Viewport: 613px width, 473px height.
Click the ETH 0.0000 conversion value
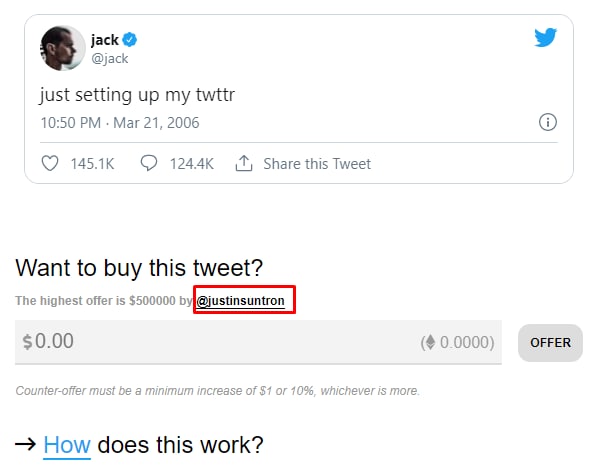[466, 342]
